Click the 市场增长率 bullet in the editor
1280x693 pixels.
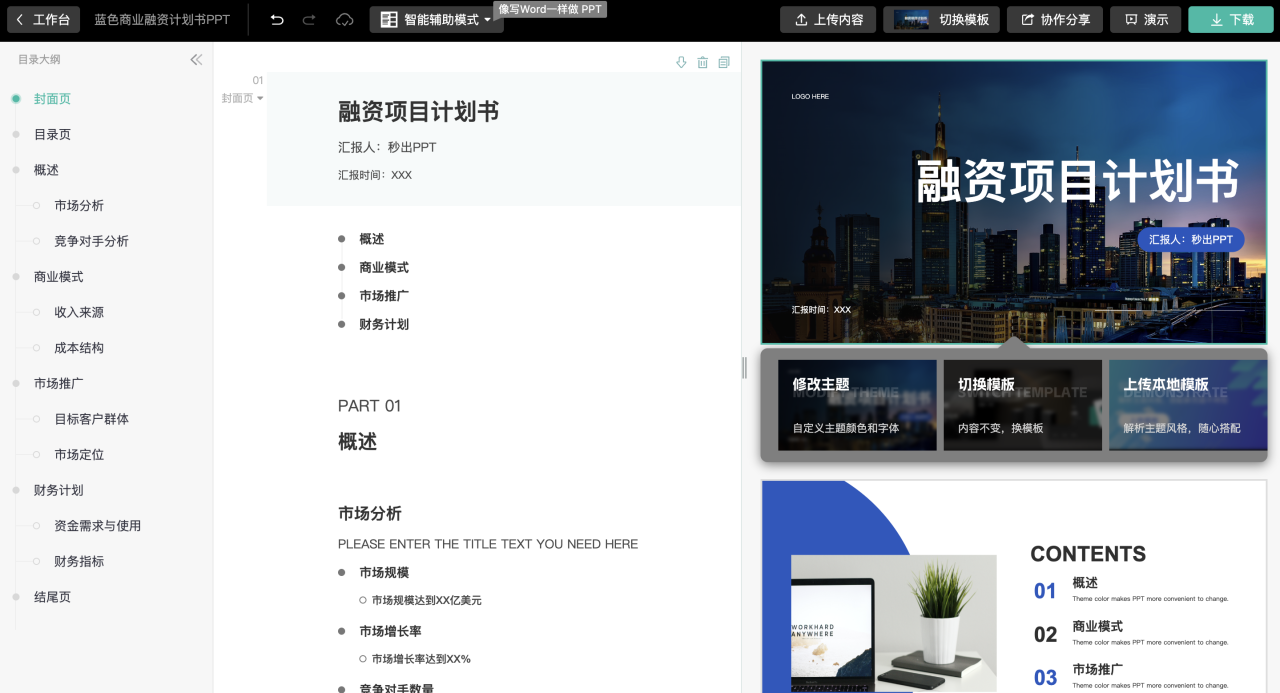(390, 632)
